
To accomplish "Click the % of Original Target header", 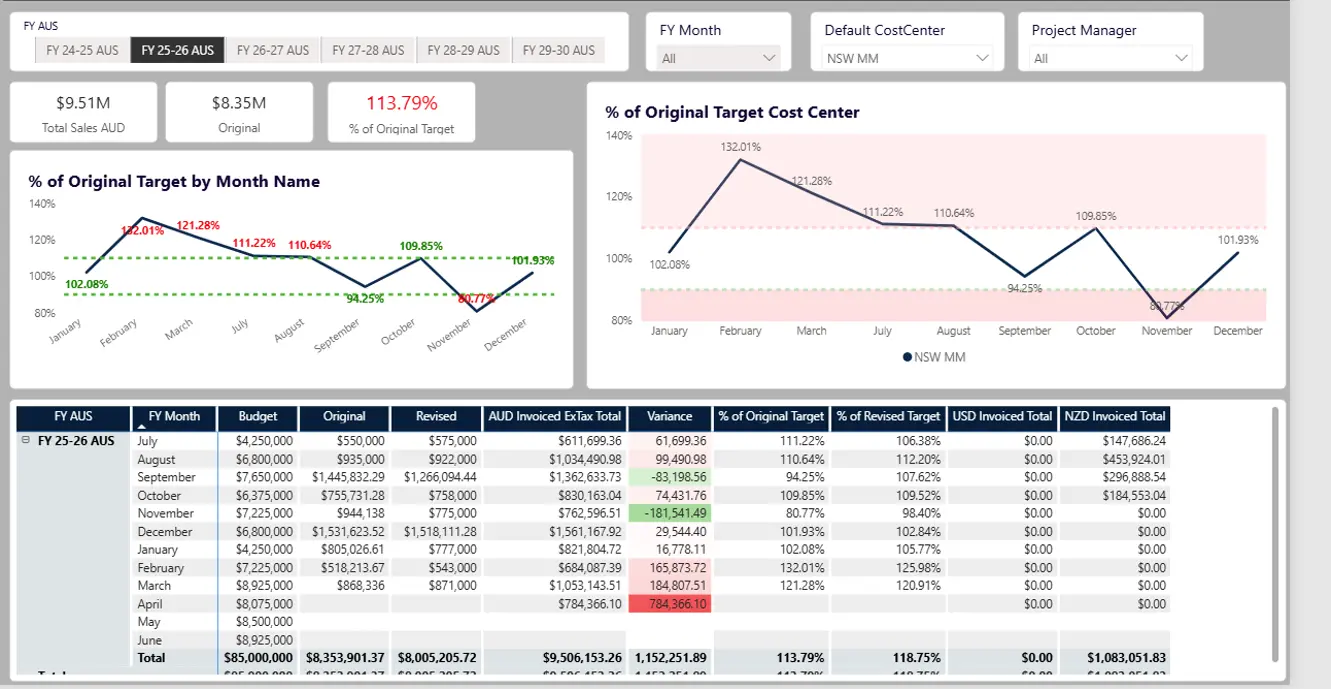I will tap(771, 417).
